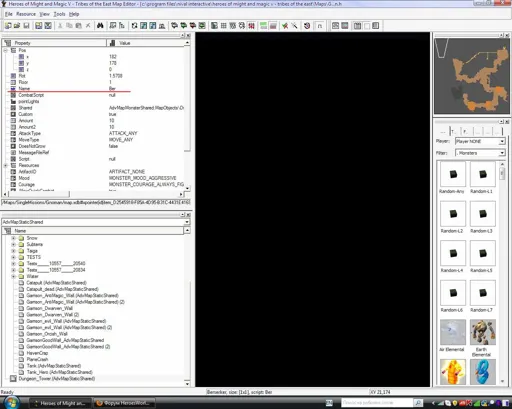This screenshot has width=512, height=409.
Task: Open the Filter Monsters dropdown
Action: (502, 153)
